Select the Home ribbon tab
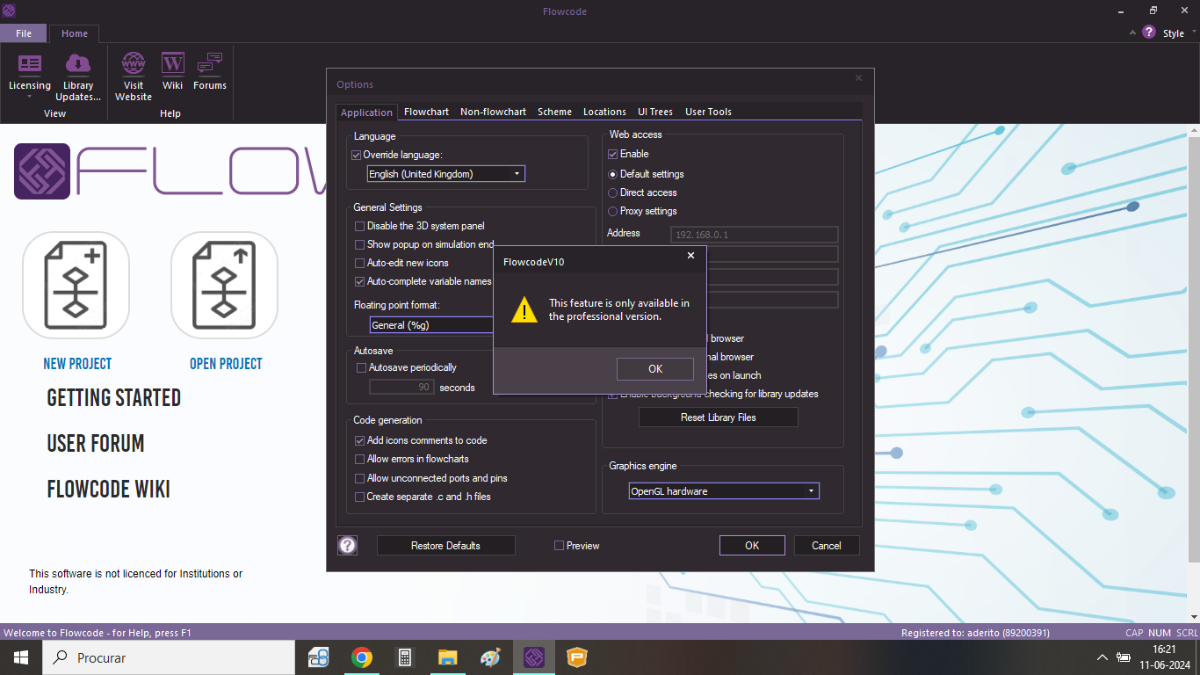 coord(74,33)
